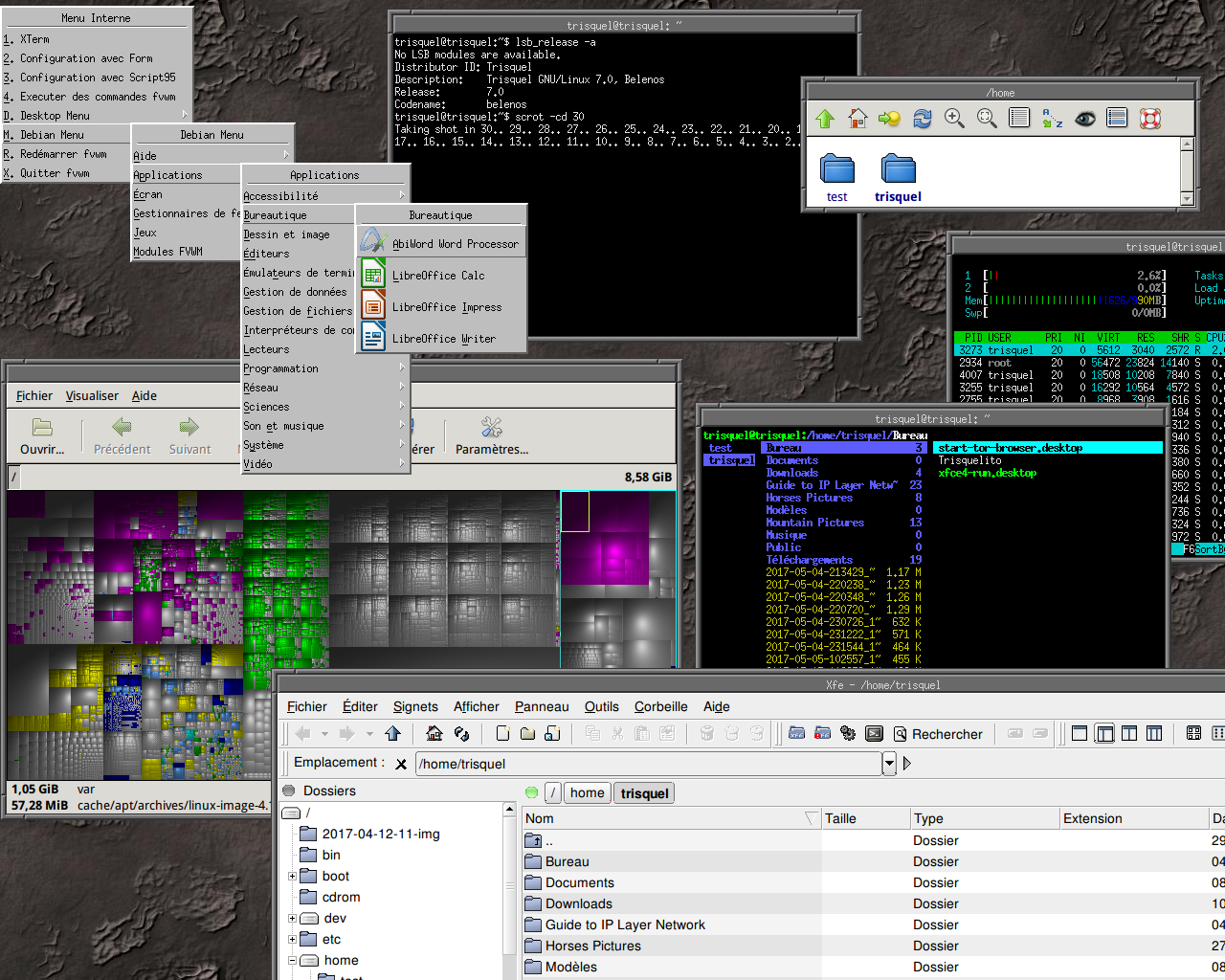Click the Précédent back arrow
Viewport: 1225px width, 980px height.
[122, 436]
